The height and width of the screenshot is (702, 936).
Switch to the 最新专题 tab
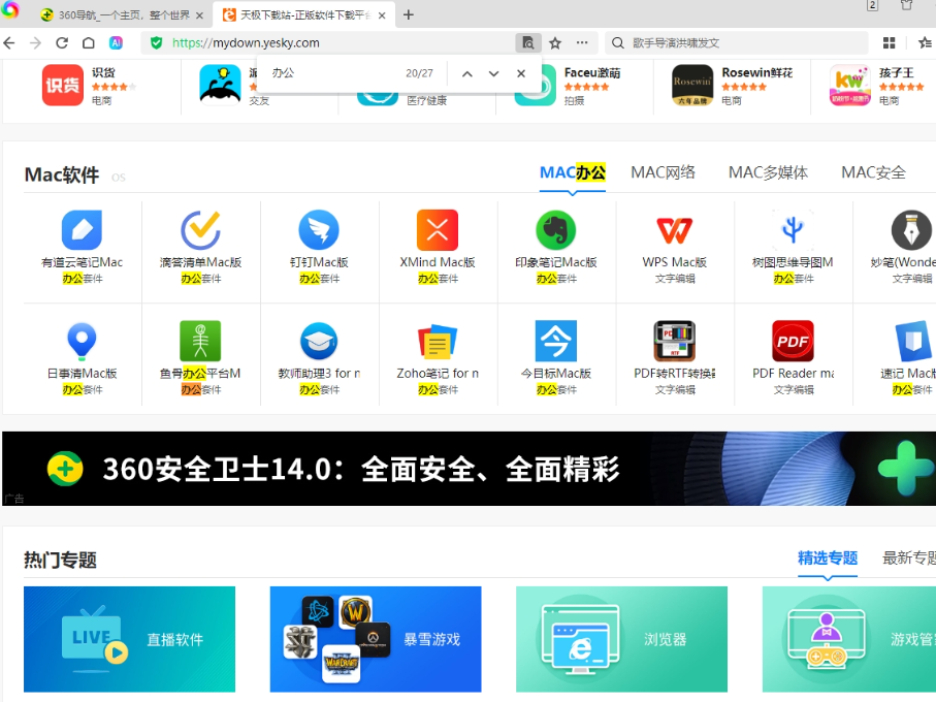point(909,558)
